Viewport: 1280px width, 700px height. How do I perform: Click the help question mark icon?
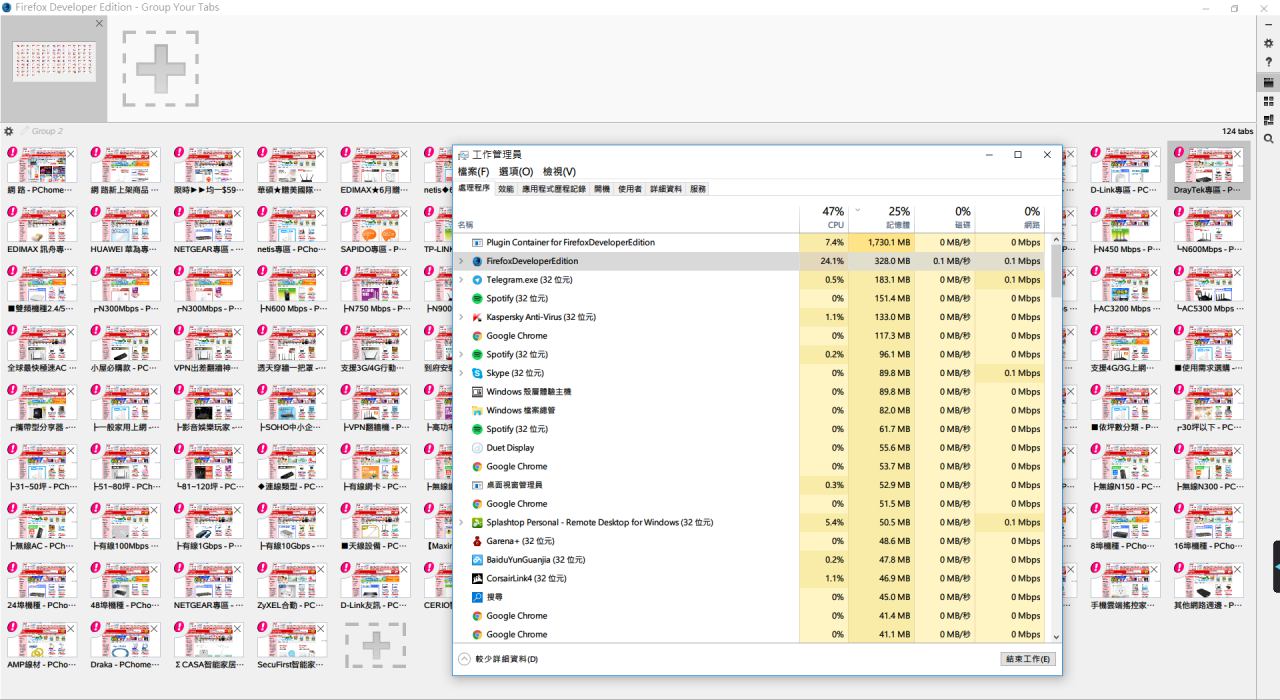[x=1269, y=62]
